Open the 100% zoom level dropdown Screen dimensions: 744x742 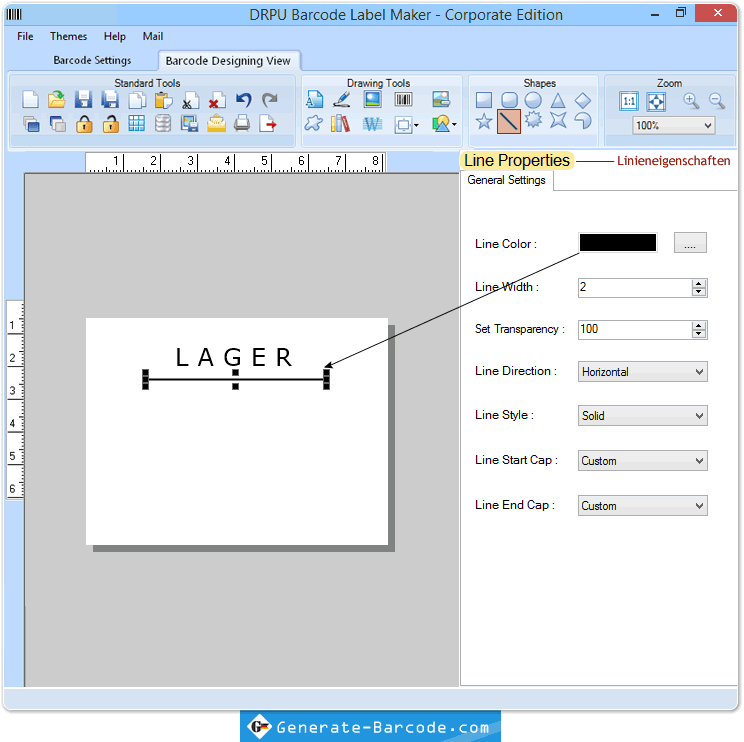(673, 126)
